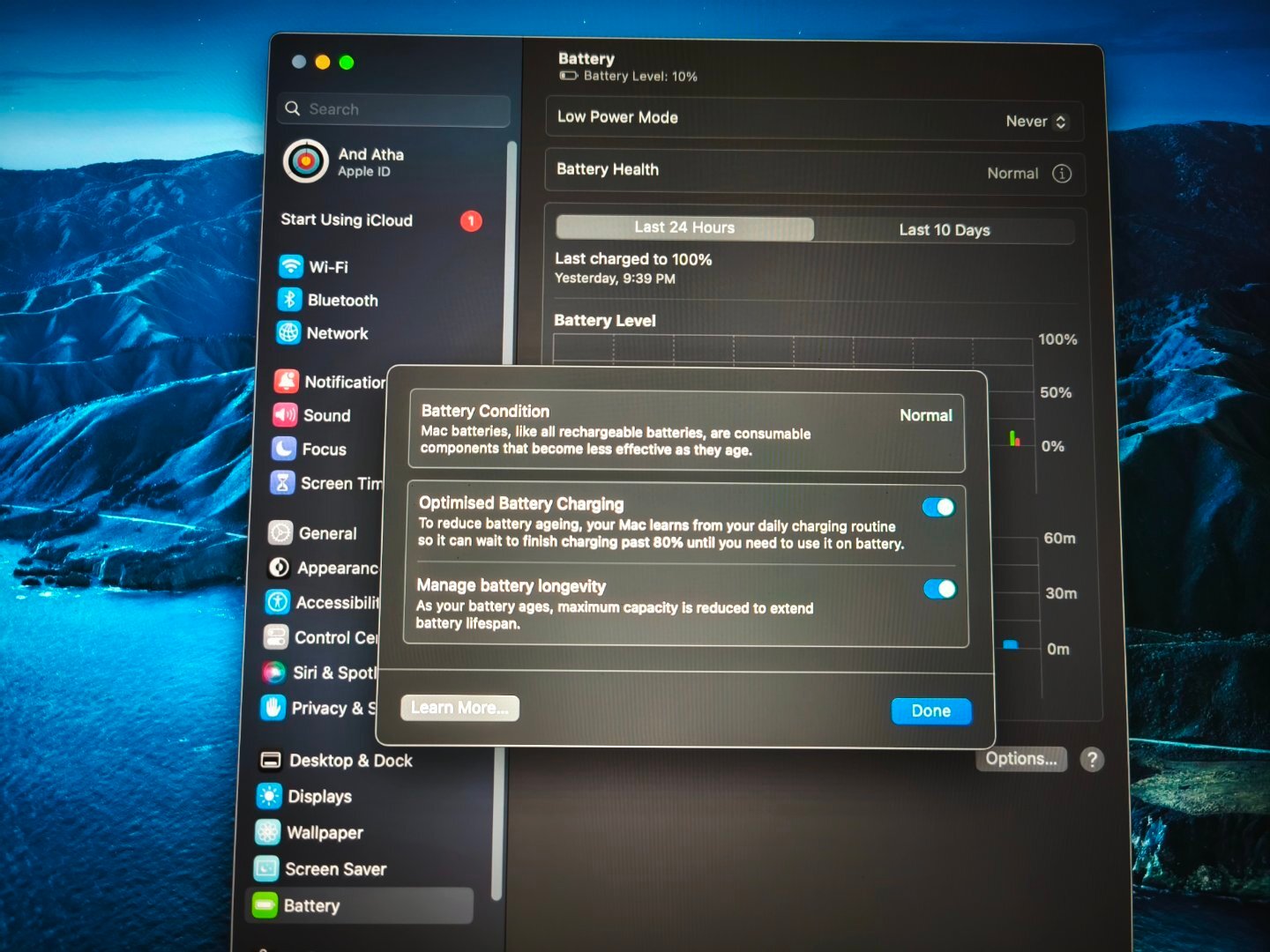Open General gear icon
Image resolution: width=1270 pixels, height=952 pixels.
pos(280,532)
